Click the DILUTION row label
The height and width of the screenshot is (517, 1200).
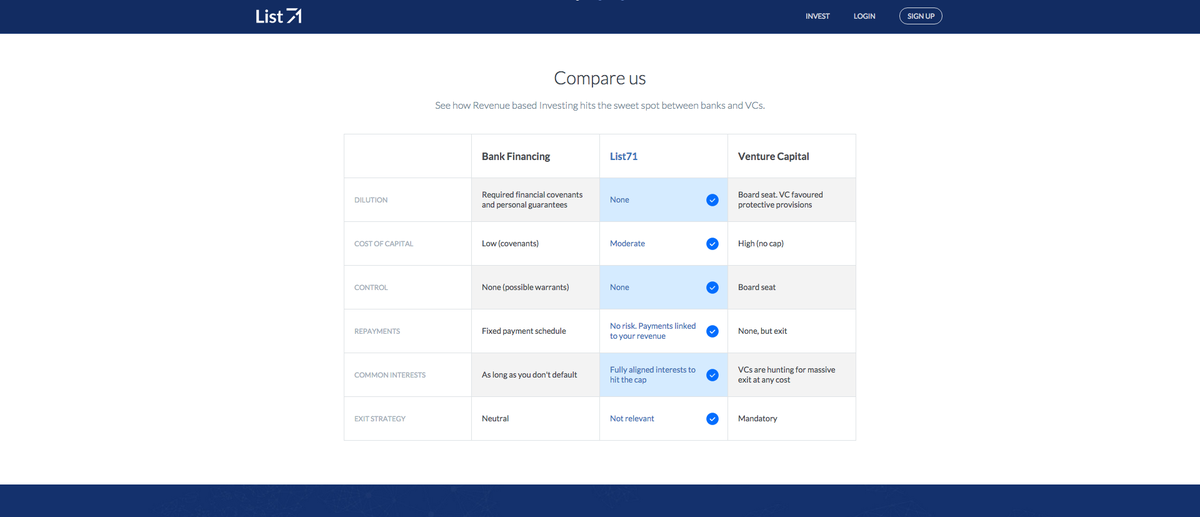click(371, 200)
